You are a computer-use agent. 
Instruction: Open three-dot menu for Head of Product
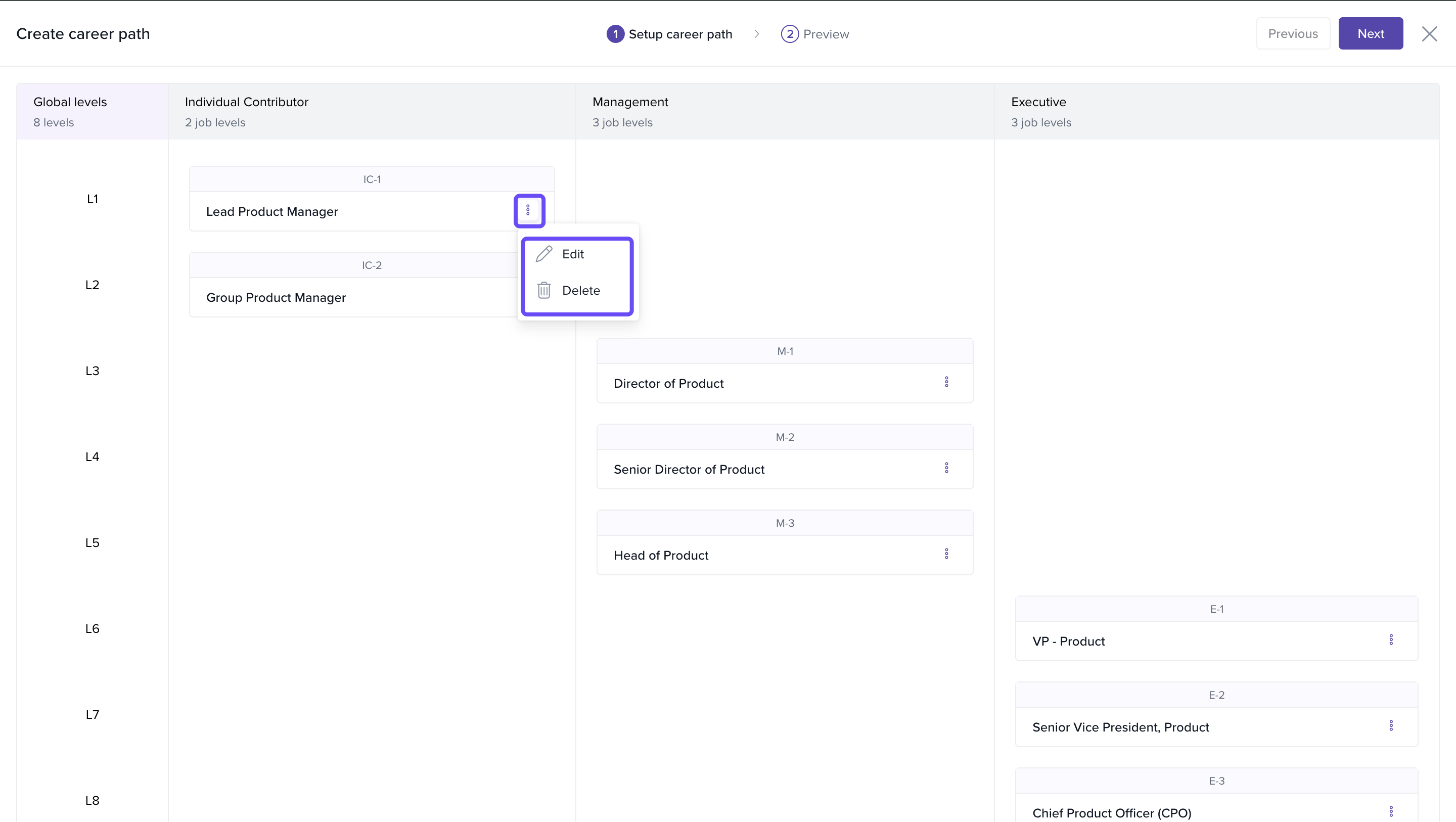[946, 554]
